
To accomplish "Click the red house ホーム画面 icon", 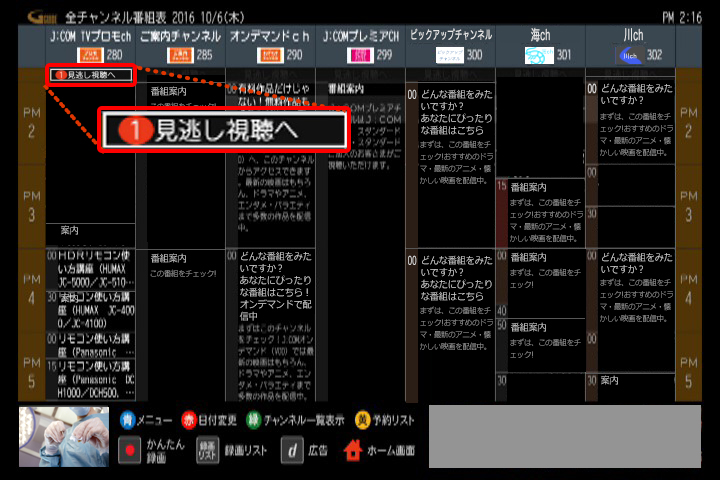I will (x=353, y=450).
